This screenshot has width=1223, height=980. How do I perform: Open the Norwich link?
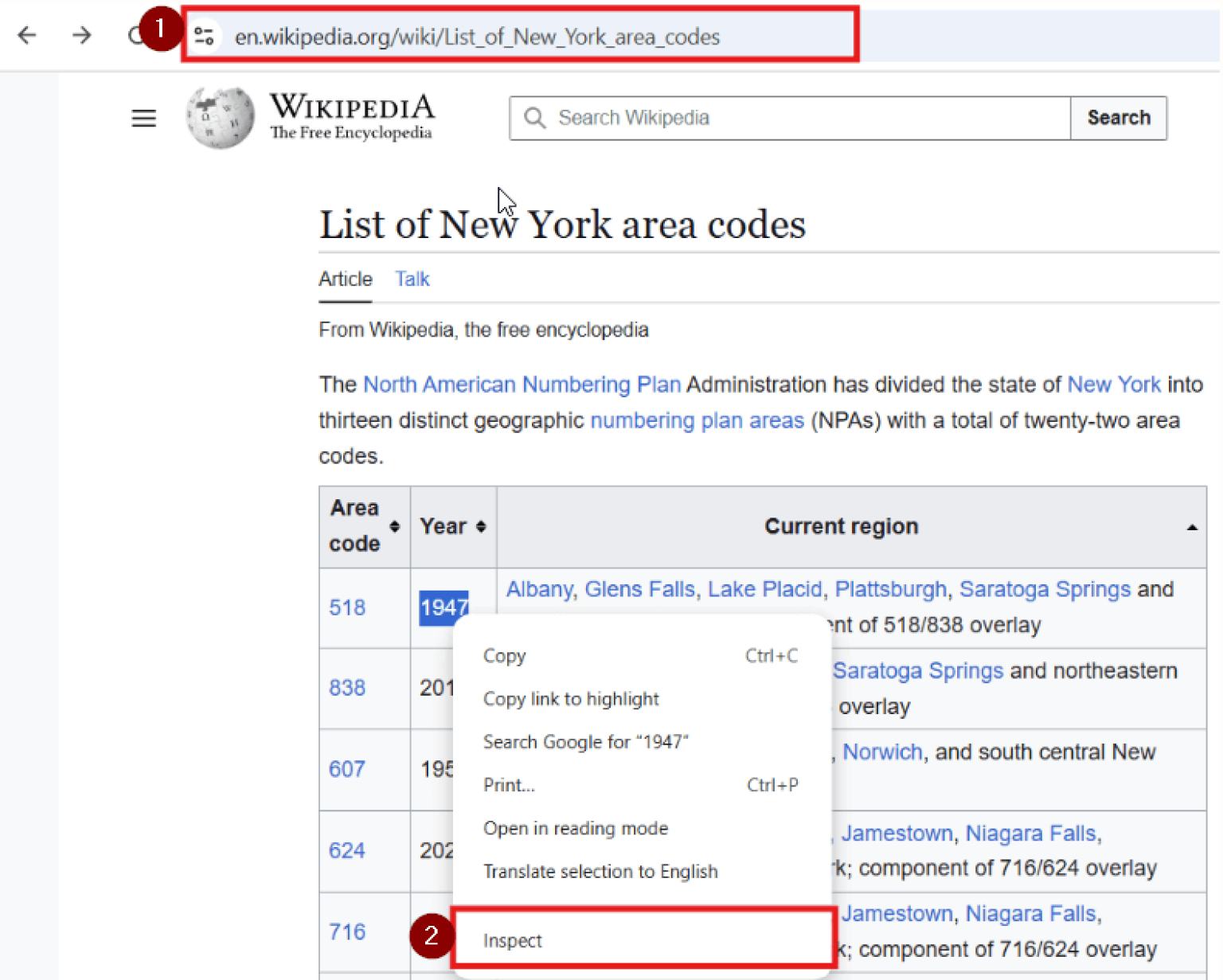pos(882,752)
